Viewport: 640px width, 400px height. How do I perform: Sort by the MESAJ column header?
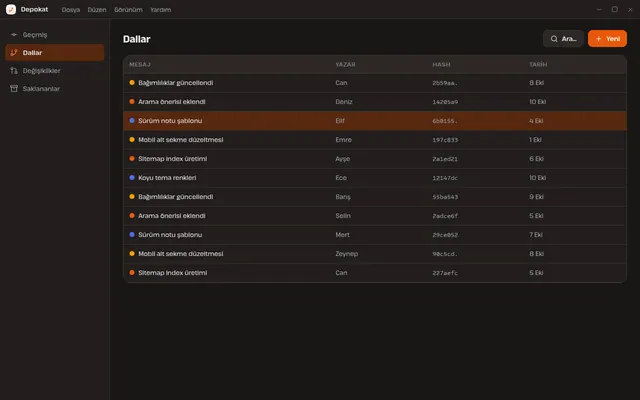tap(140, 64)
